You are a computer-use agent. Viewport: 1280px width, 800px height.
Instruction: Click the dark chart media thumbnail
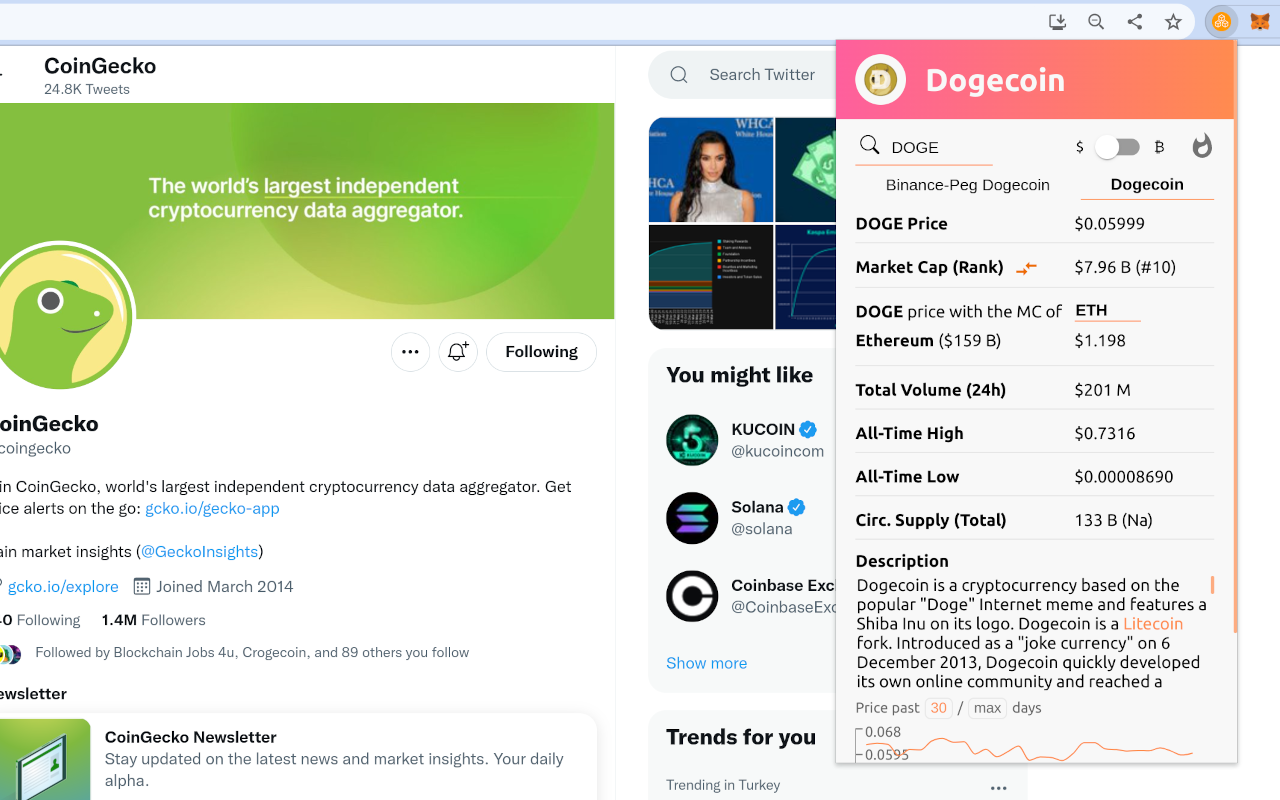(711, 277)
